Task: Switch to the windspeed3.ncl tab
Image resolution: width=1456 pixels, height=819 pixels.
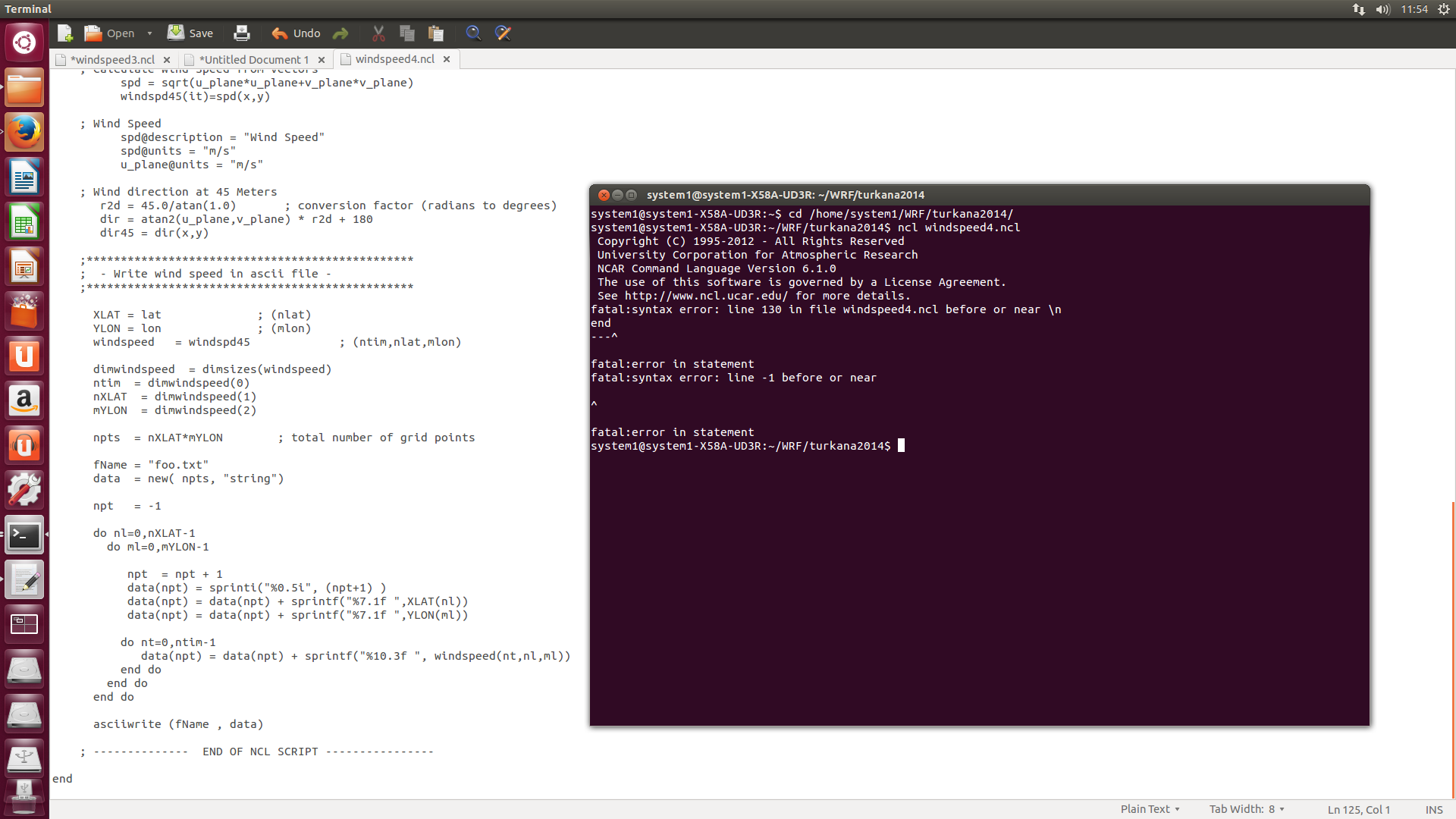Action: (x=112, y=59)
